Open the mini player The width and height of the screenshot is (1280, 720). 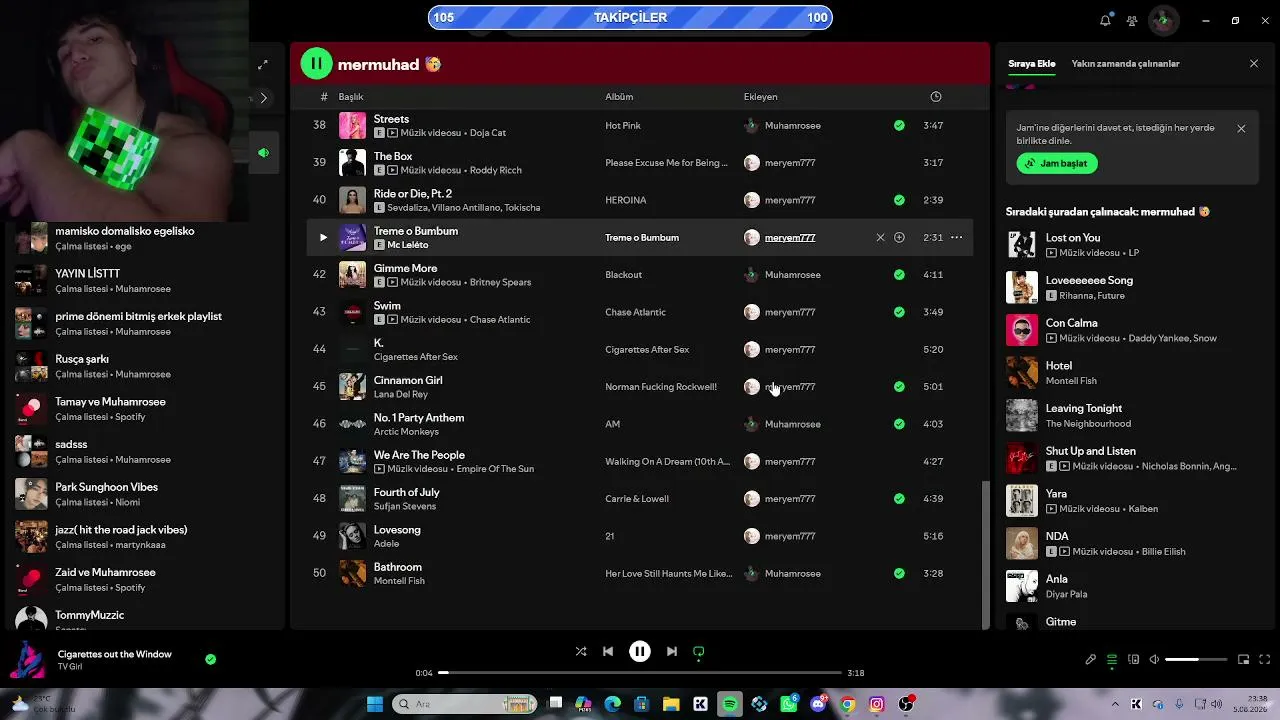click(1244, 660)
